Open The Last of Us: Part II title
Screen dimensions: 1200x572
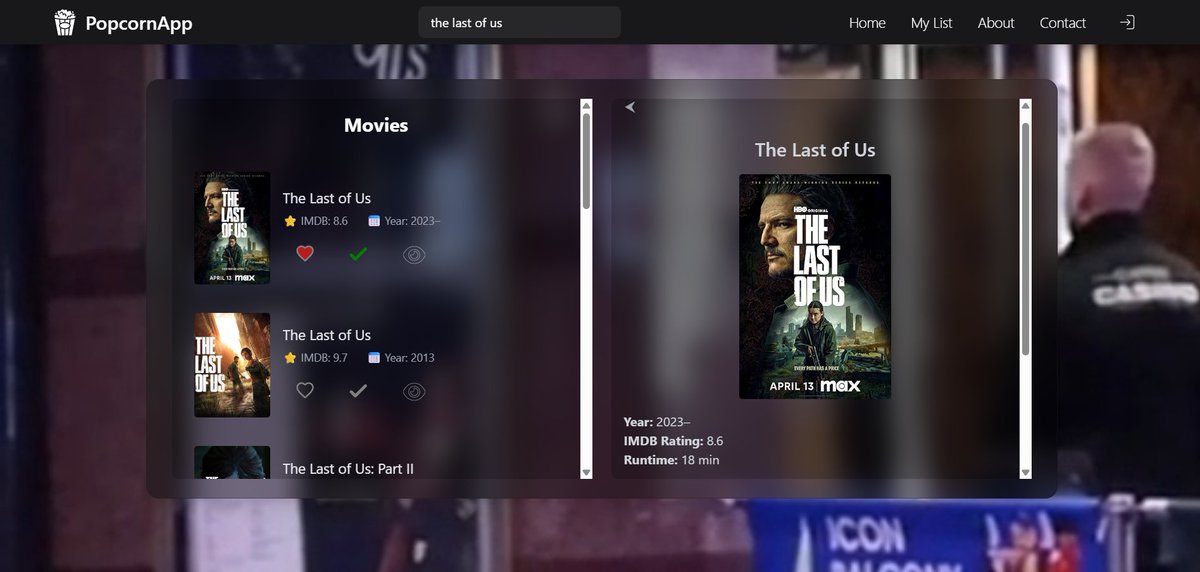[348, 468]
